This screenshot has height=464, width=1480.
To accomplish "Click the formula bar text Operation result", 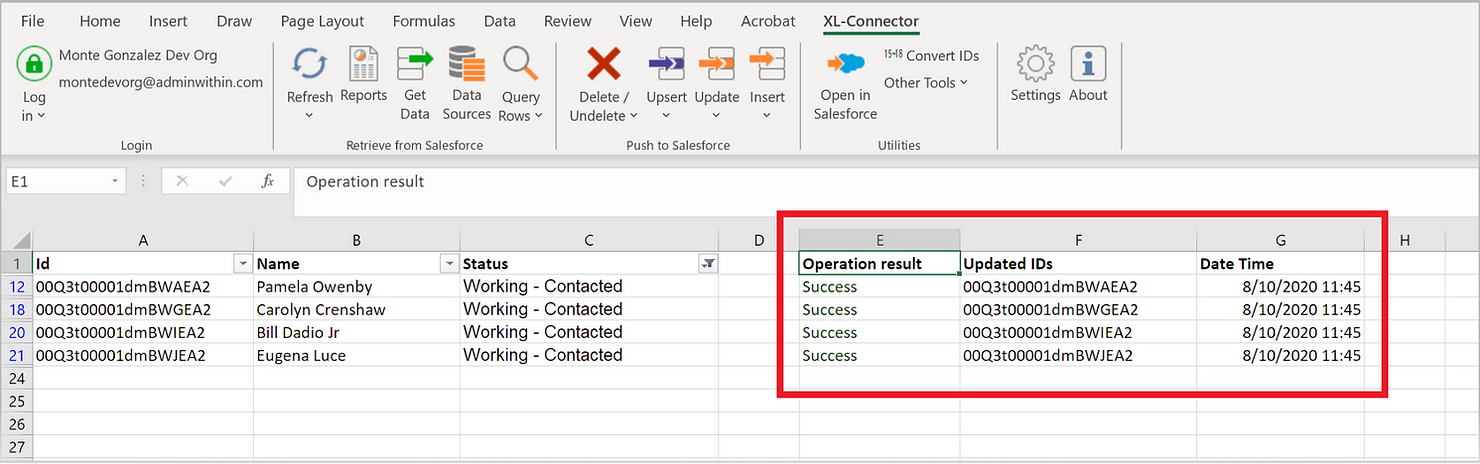I will 365,181.
